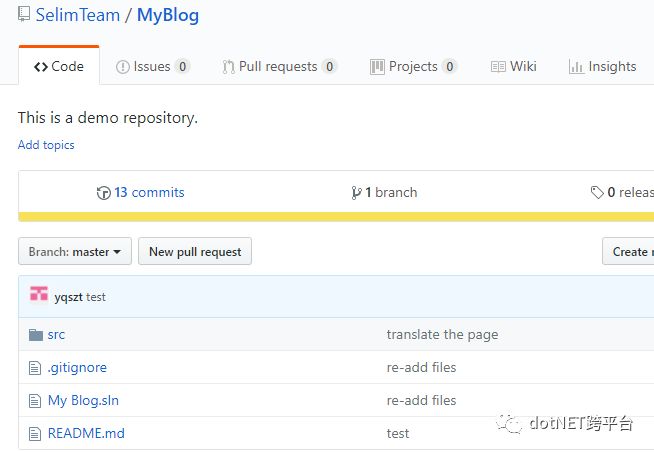Click the pull request branch icon
654x452 pixels.
(x=228, y=67)
